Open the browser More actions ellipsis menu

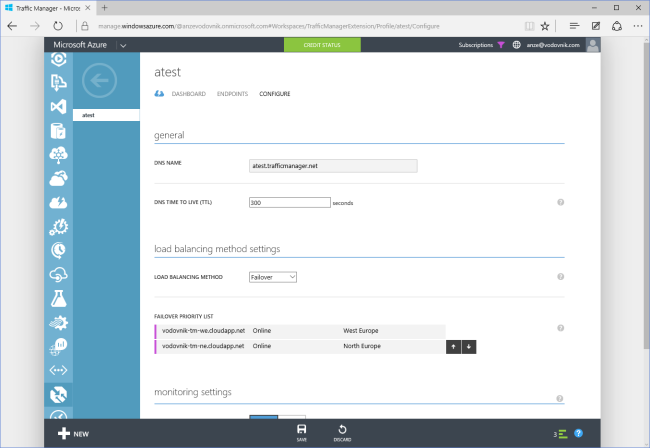[x=638, y=26]
